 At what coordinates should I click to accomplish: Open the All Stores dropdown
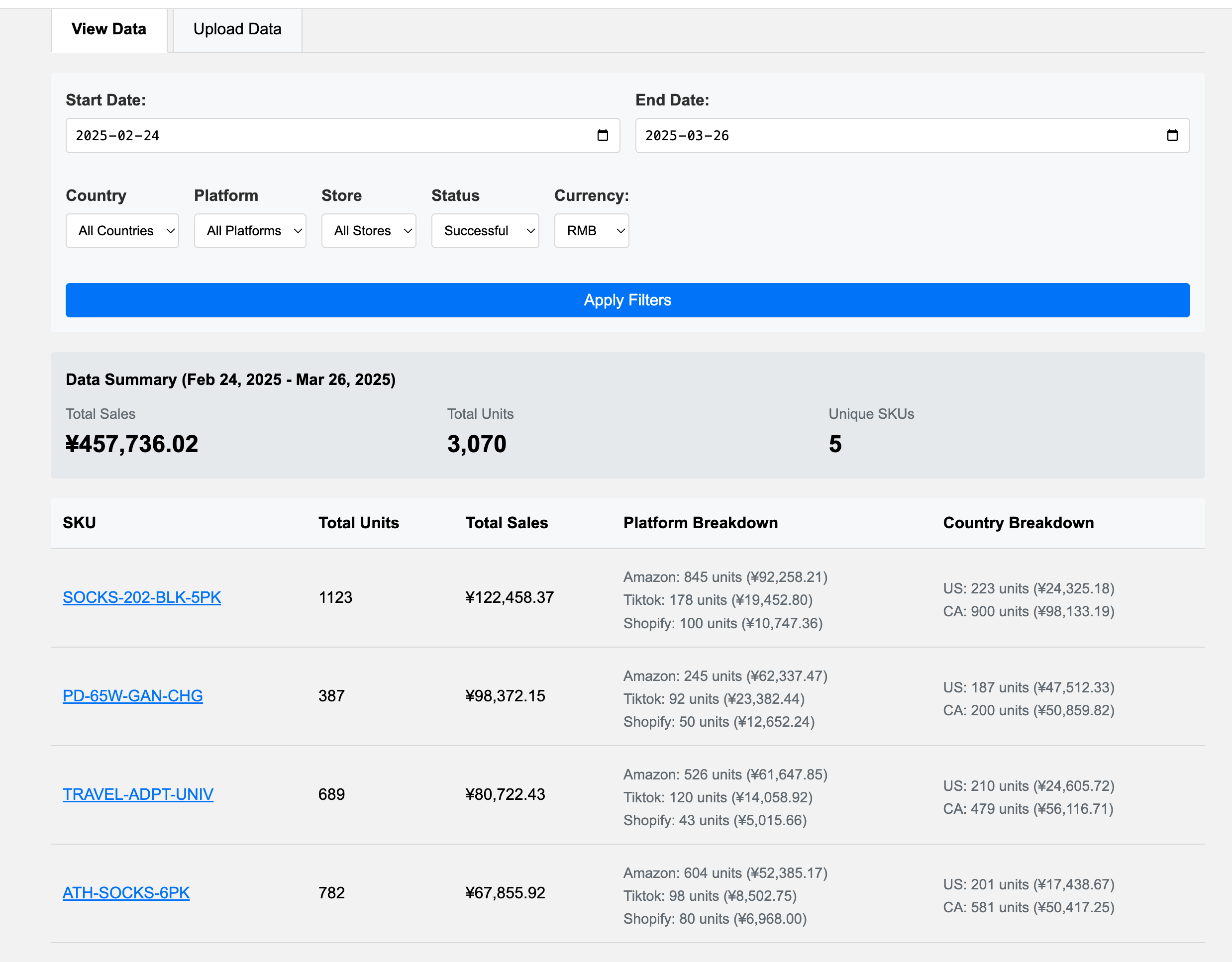[369, 231]
